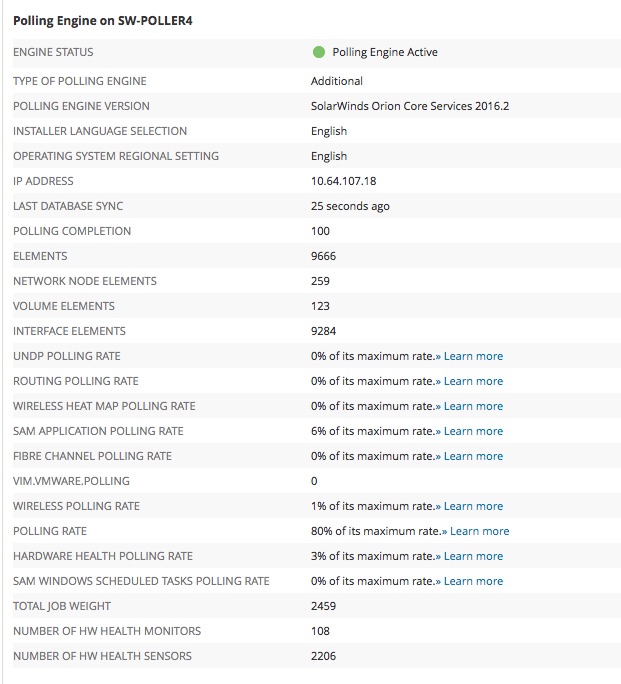
Task: Select the heading Polling Engine on SW-POLLER4
Action: pos(102,21)
